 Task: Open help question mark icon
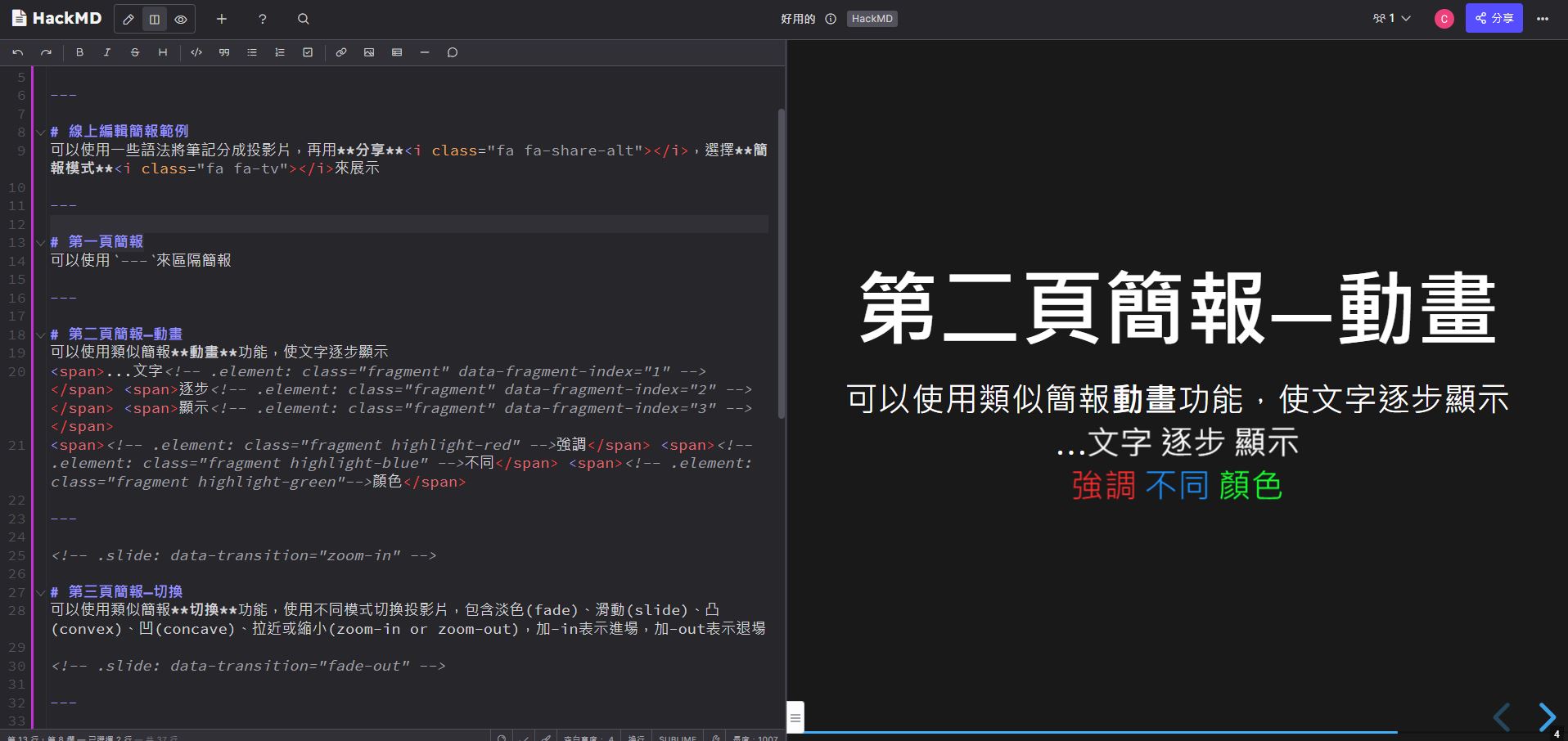tap(262, 19)
